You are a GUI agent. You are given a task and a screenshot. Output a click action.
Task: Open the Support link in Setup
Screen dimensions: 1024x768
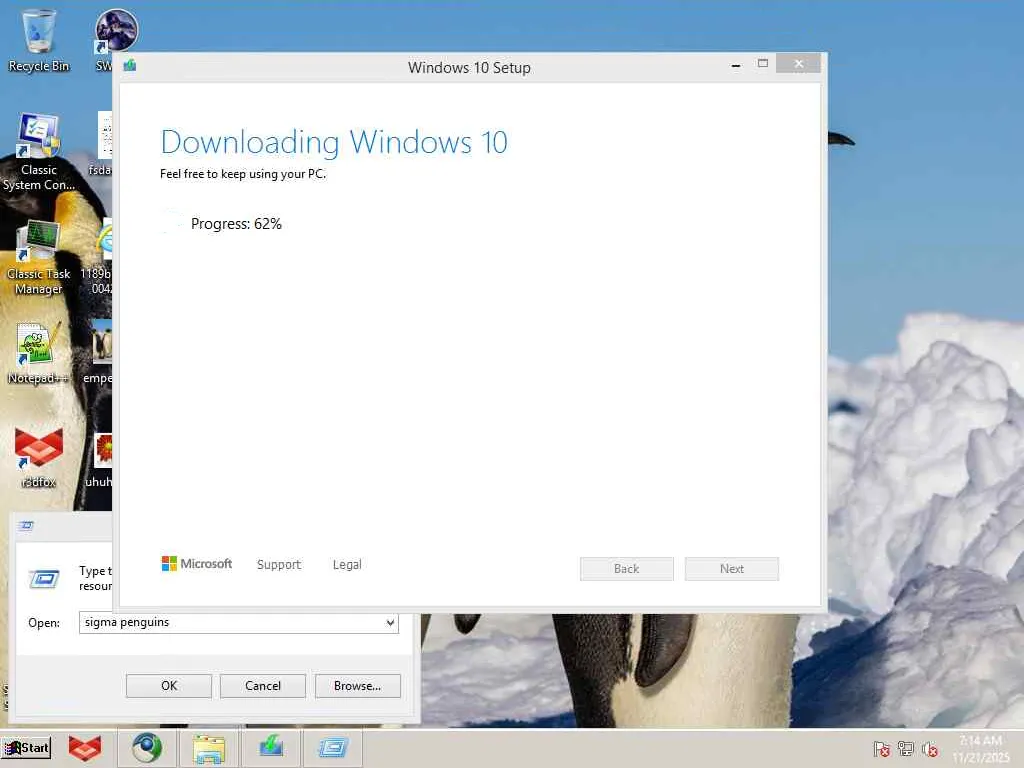point(279,564)
